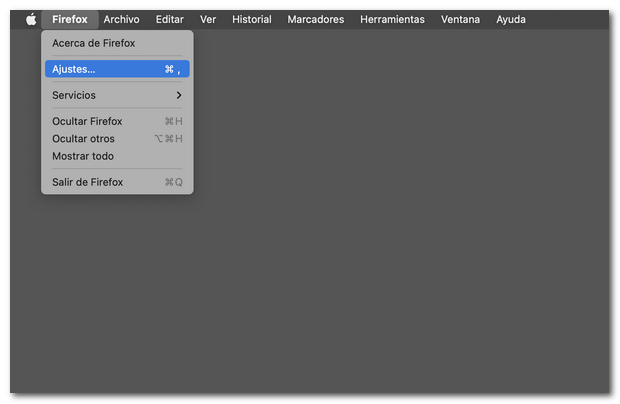Select Ocultar Firefox
The image size is (620, 404).
point(89,121)
